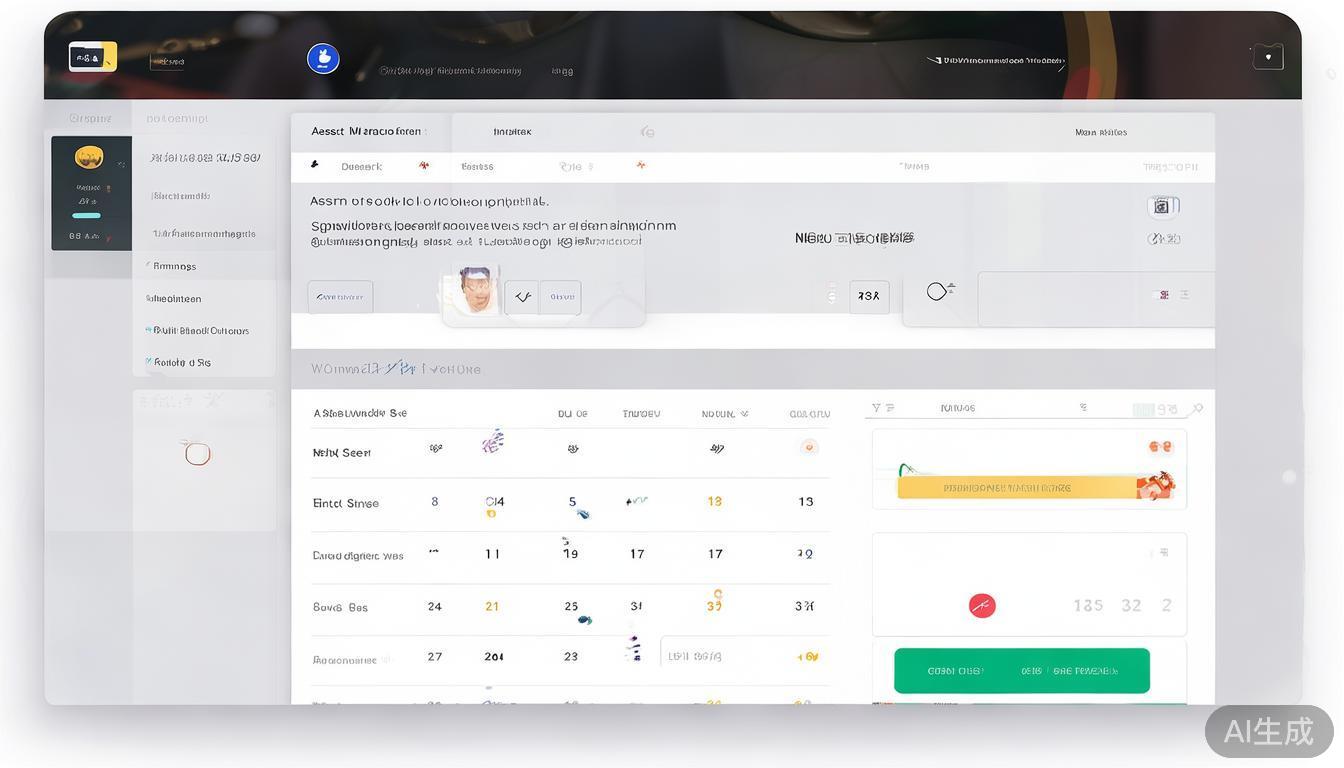Click the small square icon in header's right corner

point(1267,57)
